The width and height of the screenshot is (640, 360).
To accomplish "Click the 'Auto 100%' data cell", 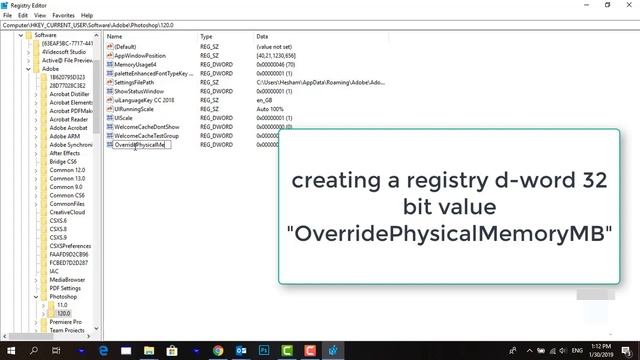I will coord(270,109).
